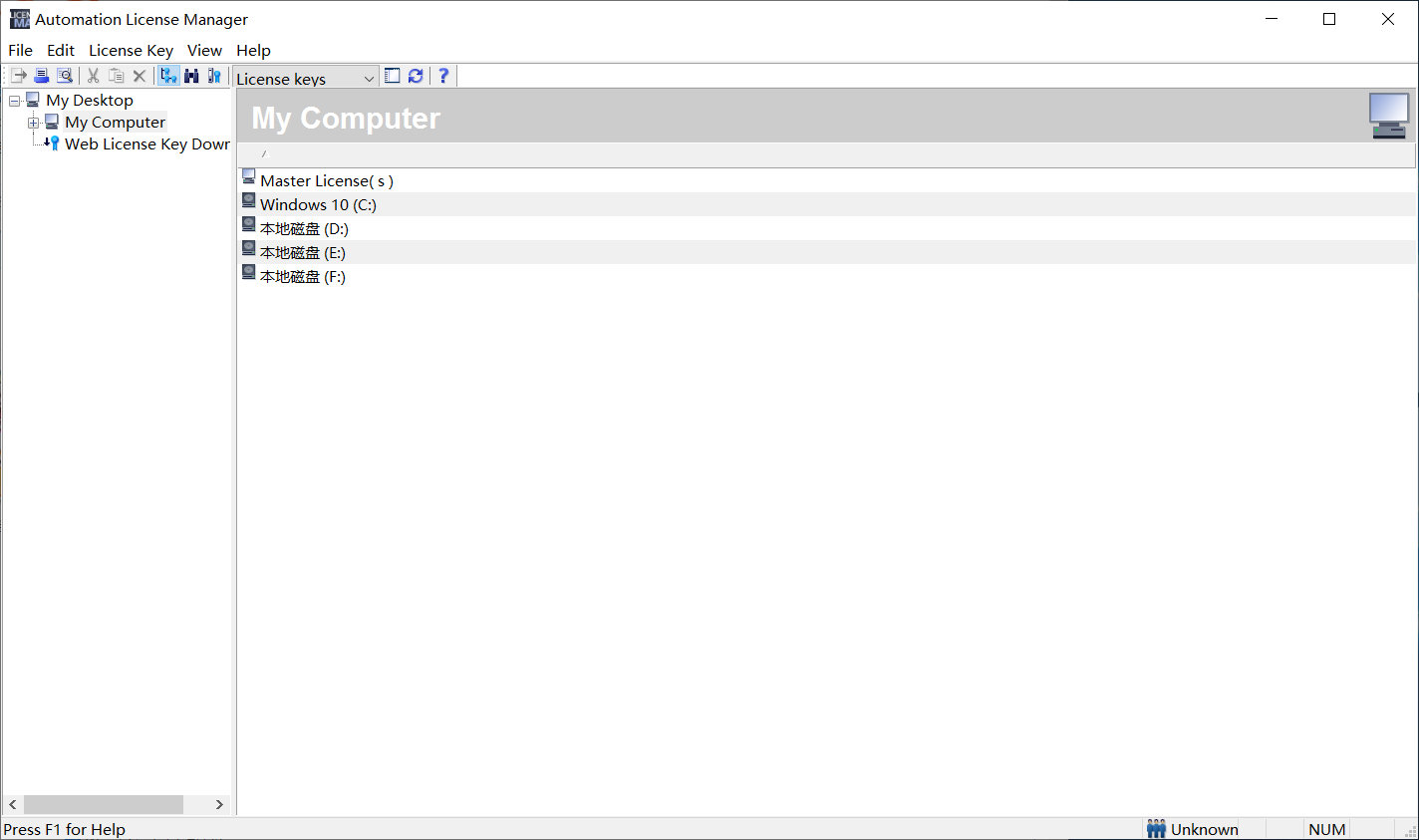Screen dimensions: 1419x840
Task: Click the transfer arrow icon in toolbar
Action: (x=19, y=76)
